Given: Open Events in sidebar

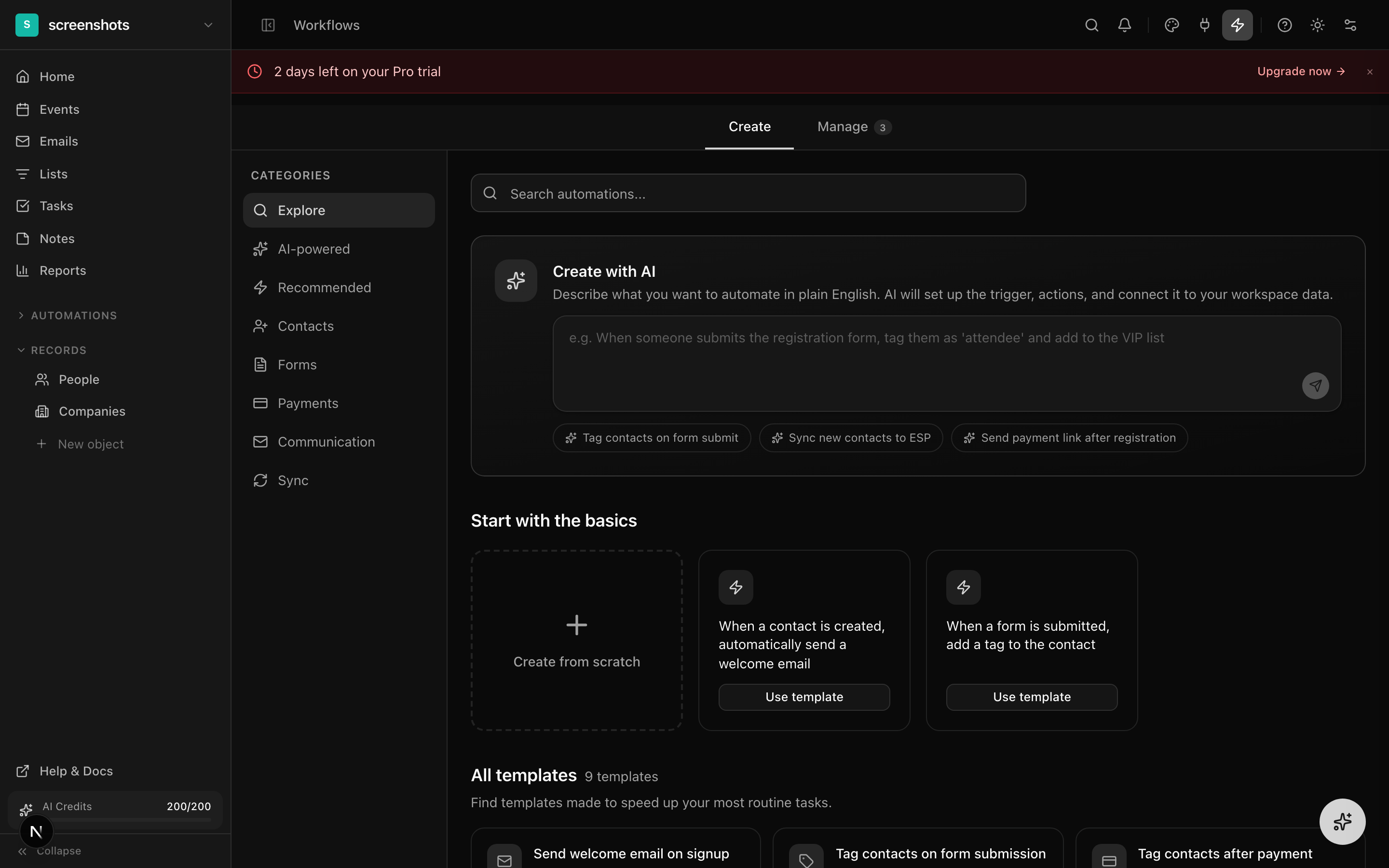Looking at the screenshot, I should coord(115,109).
